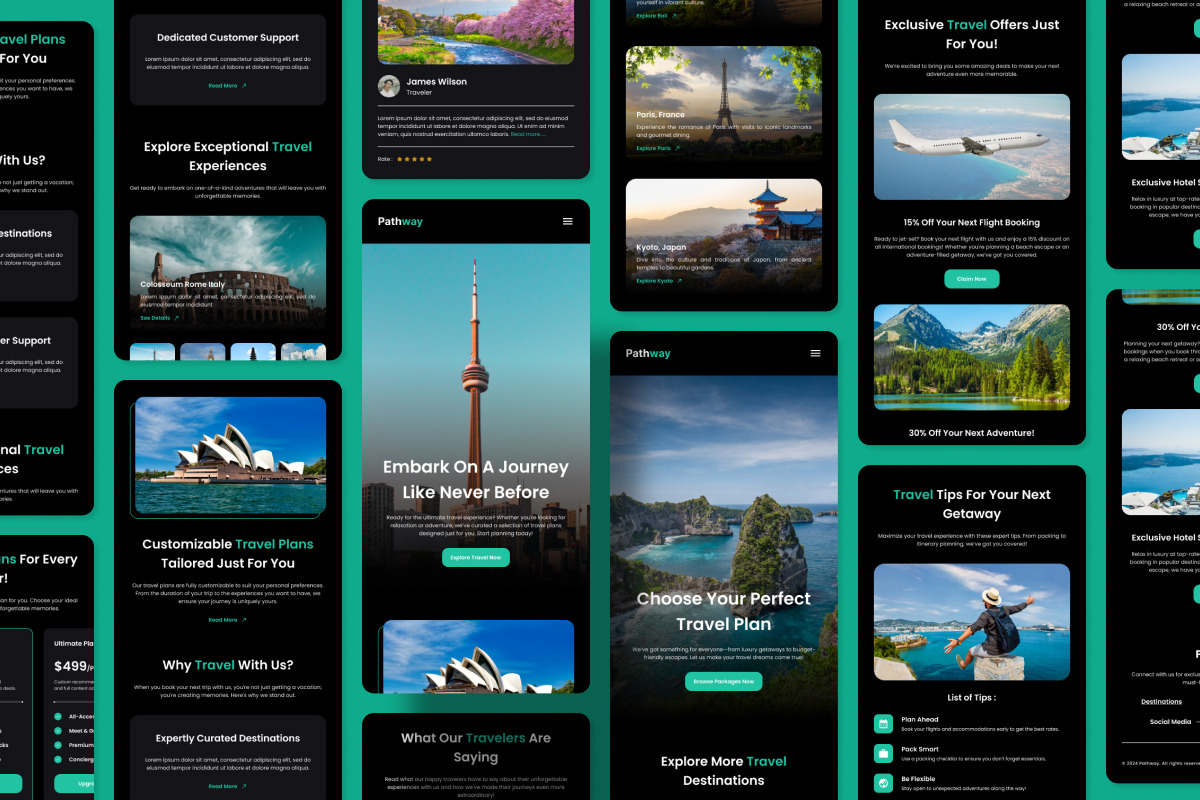This screenshot has width=1200, height=800.
Task: Click 'Embark On A Journey Like Never Before' headline
Action: click(476, 480)
